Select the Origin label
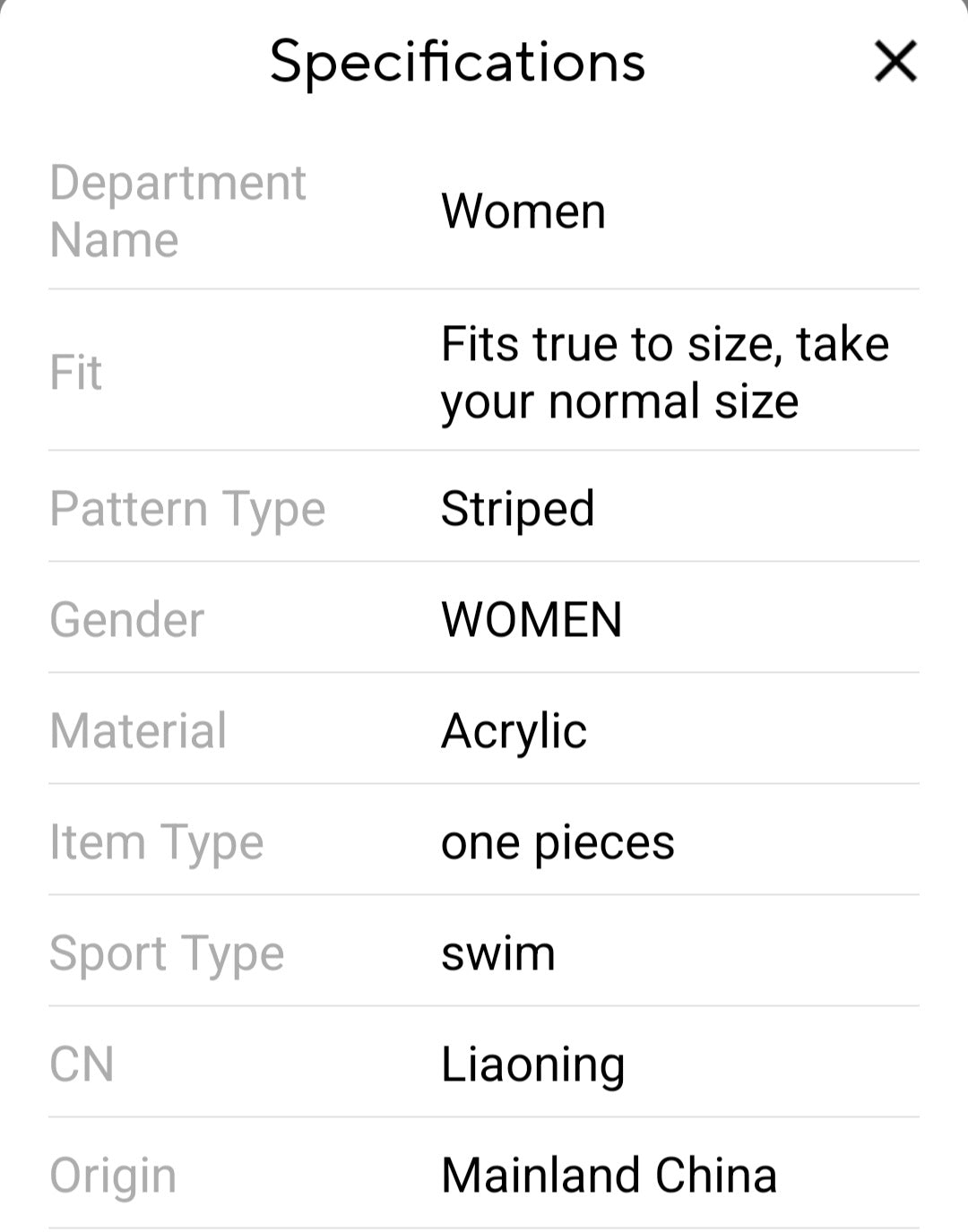This screenshot has width=968, height=1232. (113, 1176)
